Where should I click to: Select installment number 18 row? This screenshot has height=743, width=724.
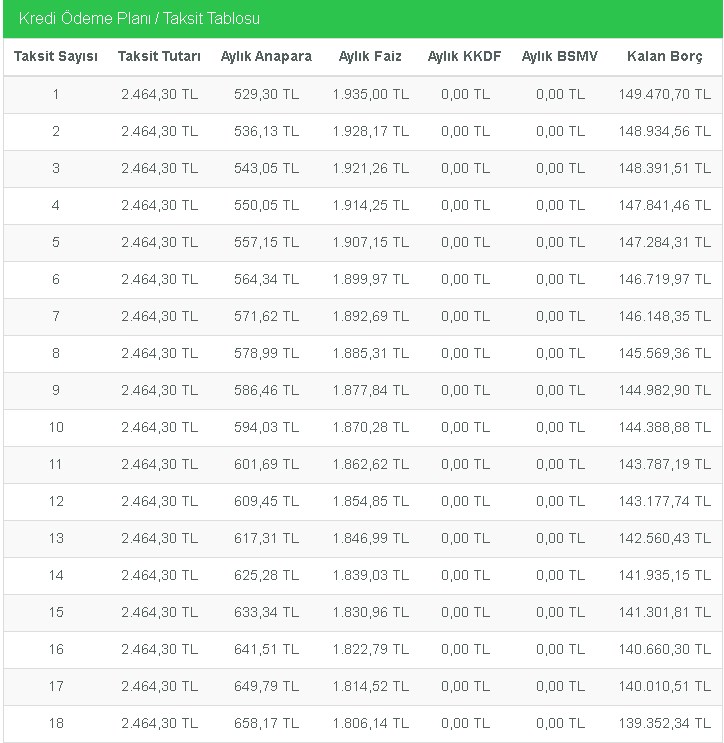[x=362, y=723]
